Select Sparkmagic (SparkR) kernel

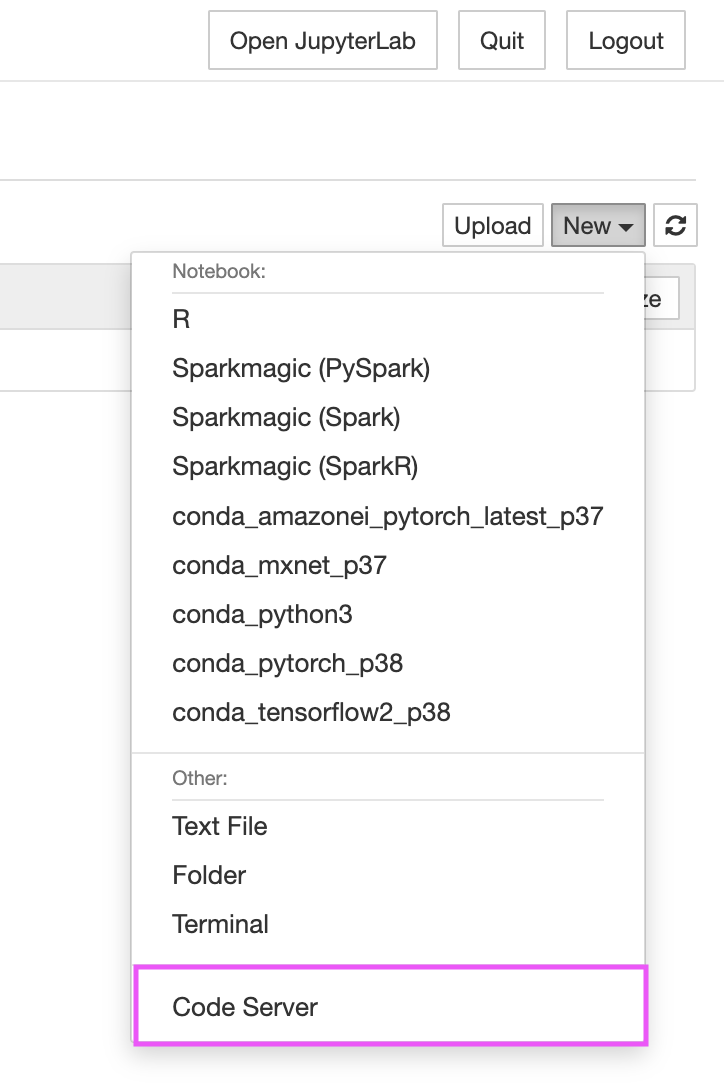click(388, 467)
